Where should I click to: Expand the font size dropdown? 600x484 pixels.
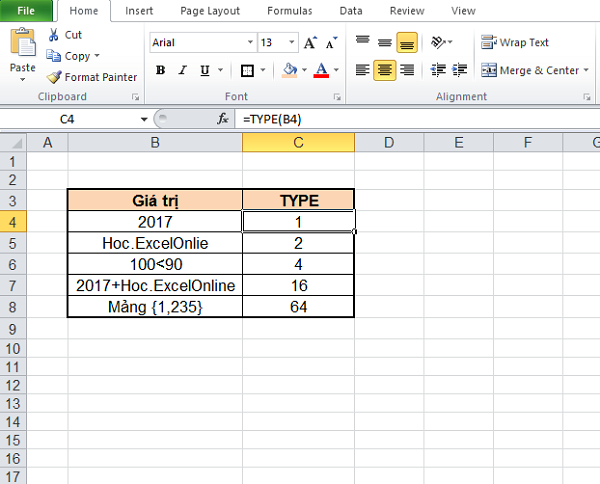pyautogui.click(x=291, y=43)
